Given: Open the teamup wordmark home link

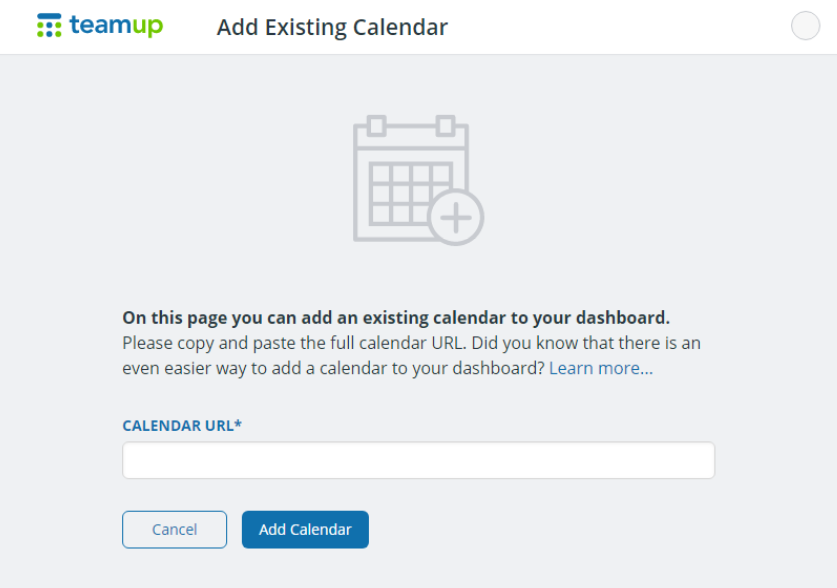Looking at the screenshot, I should (116, 25).
